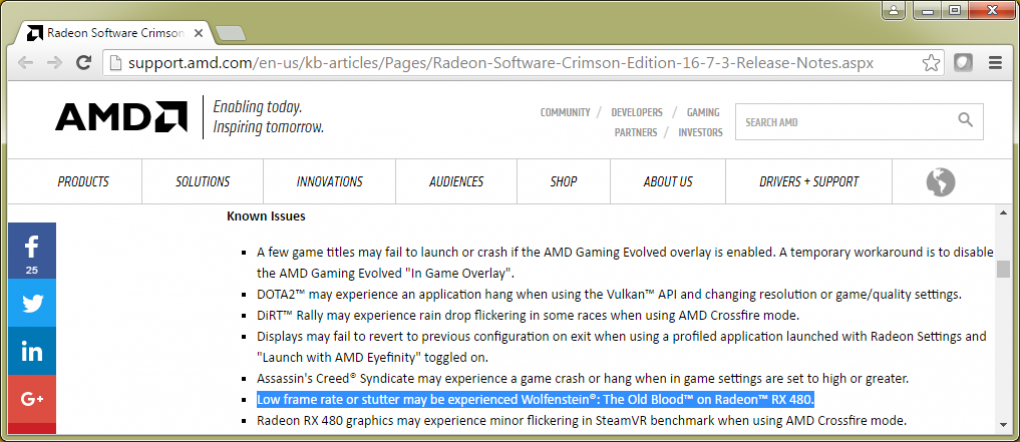Click the Known Issues heading
This screenshot has width=1020, height=442.
pos(266,216)
